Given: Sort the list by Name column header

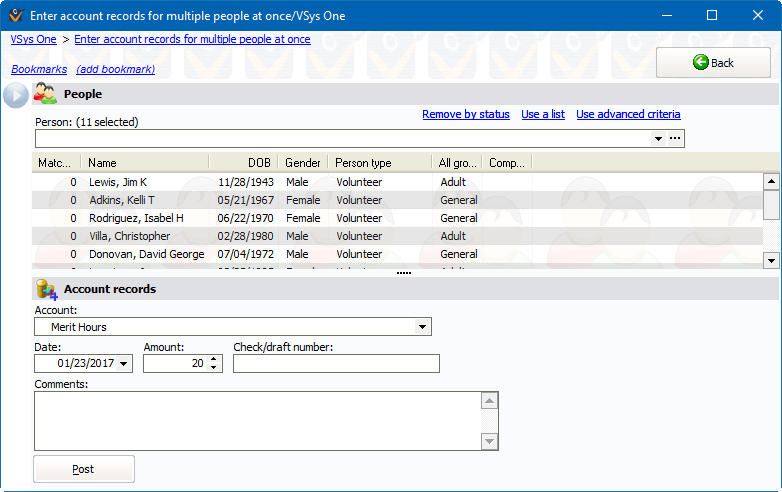Looking at the screenshot, I should [x=102, y=163].
